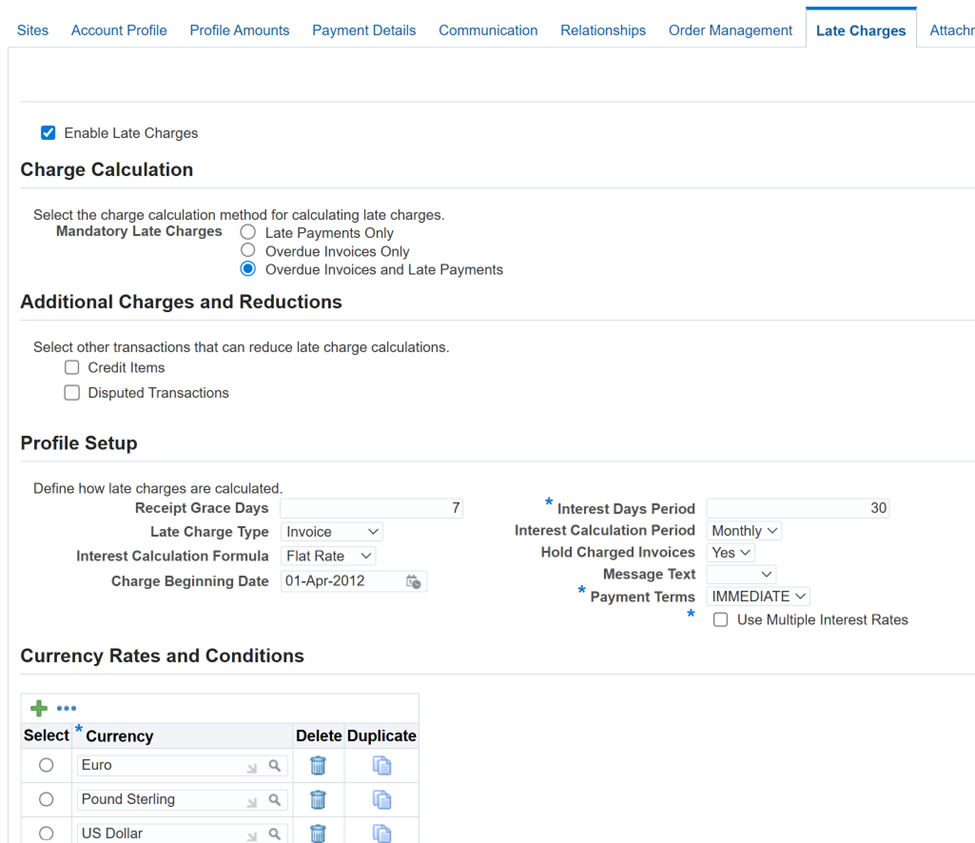Go to the Order Management tab
Viewport: 975px width, 843px height.
click(x=730, y=30)
